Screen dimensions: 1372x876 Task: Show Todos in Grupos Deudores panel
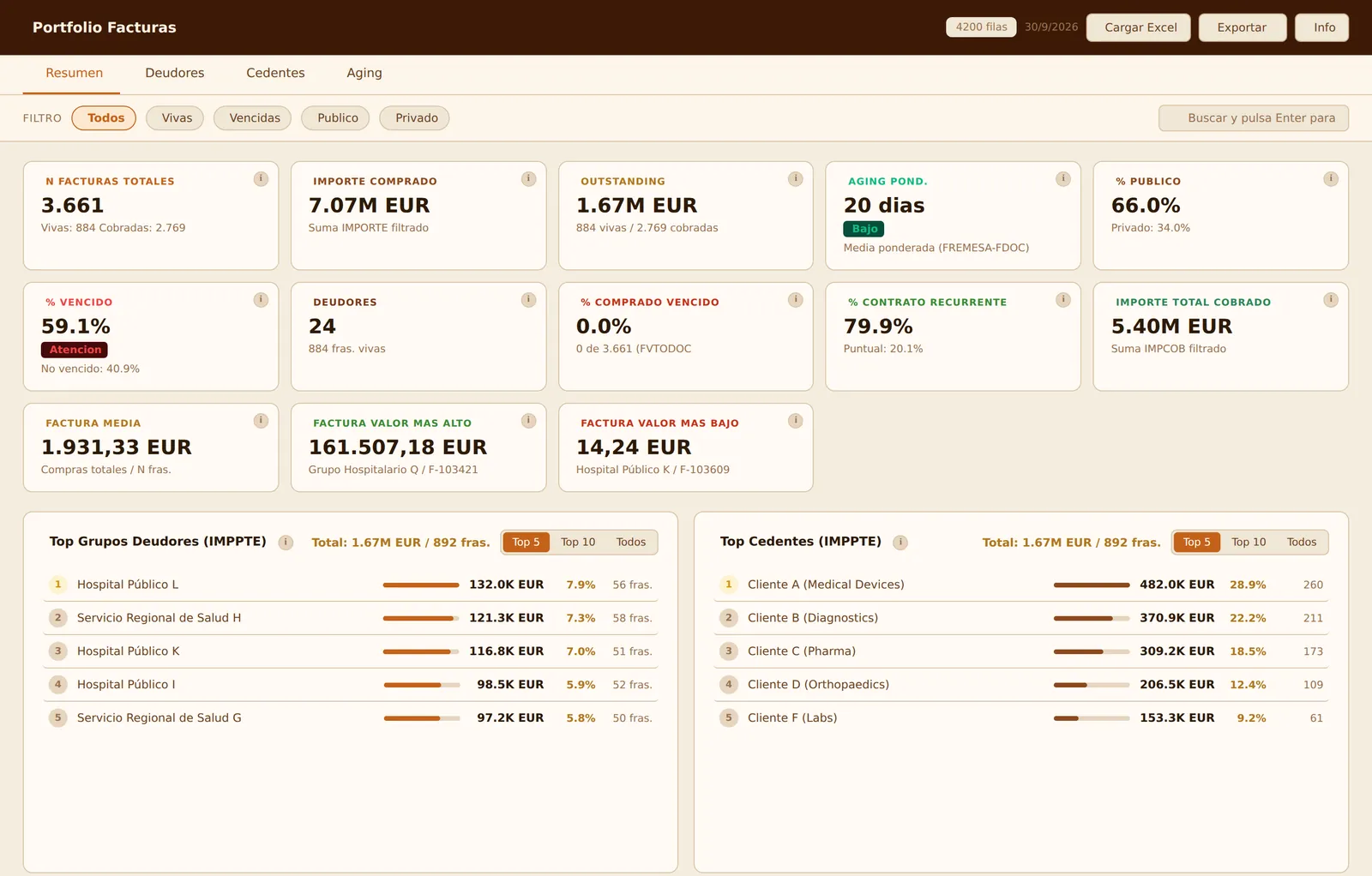click(631, 543)
